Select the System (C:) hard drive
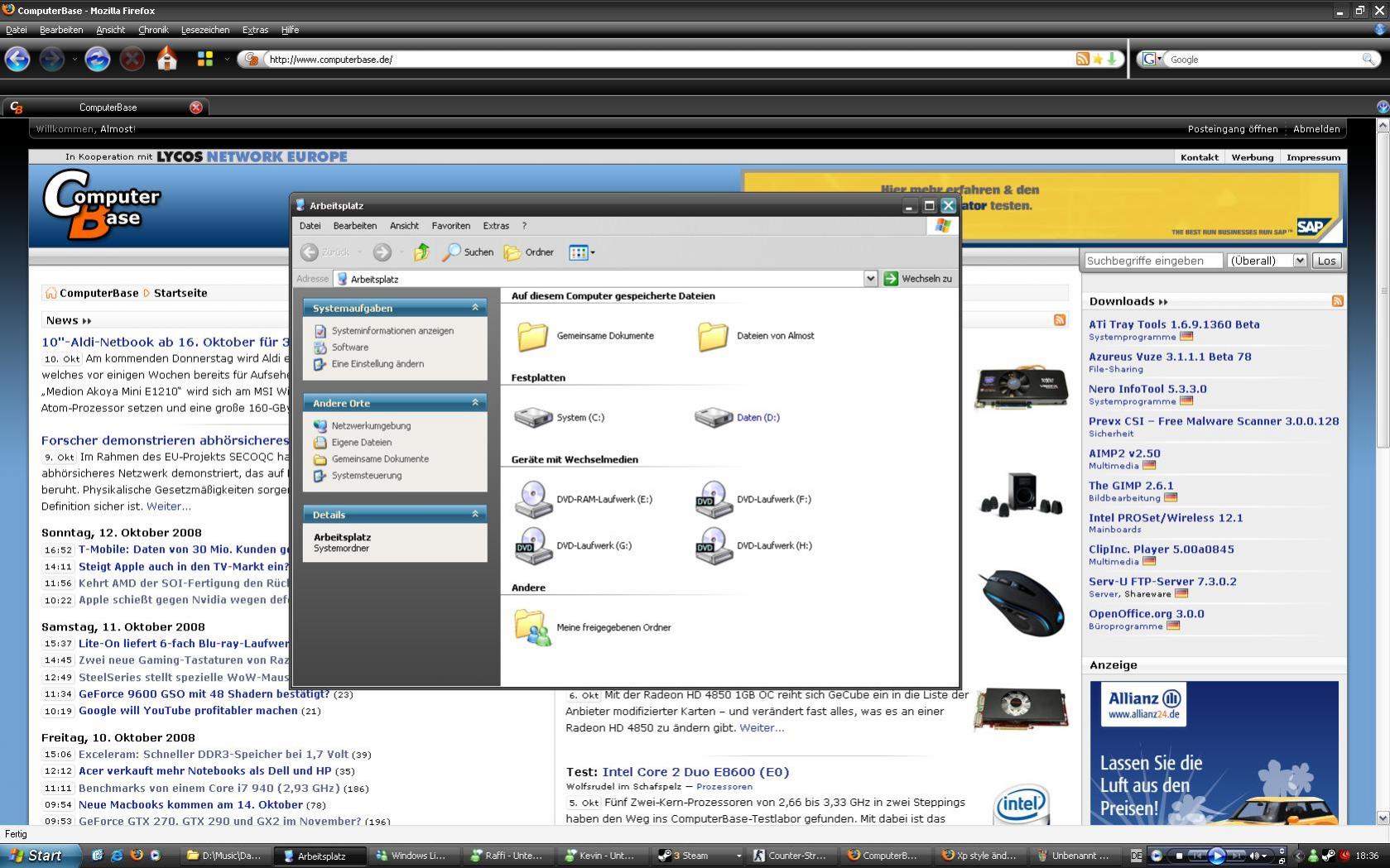Viewport: 1390px width, 868px height. (x=560, y=417)
